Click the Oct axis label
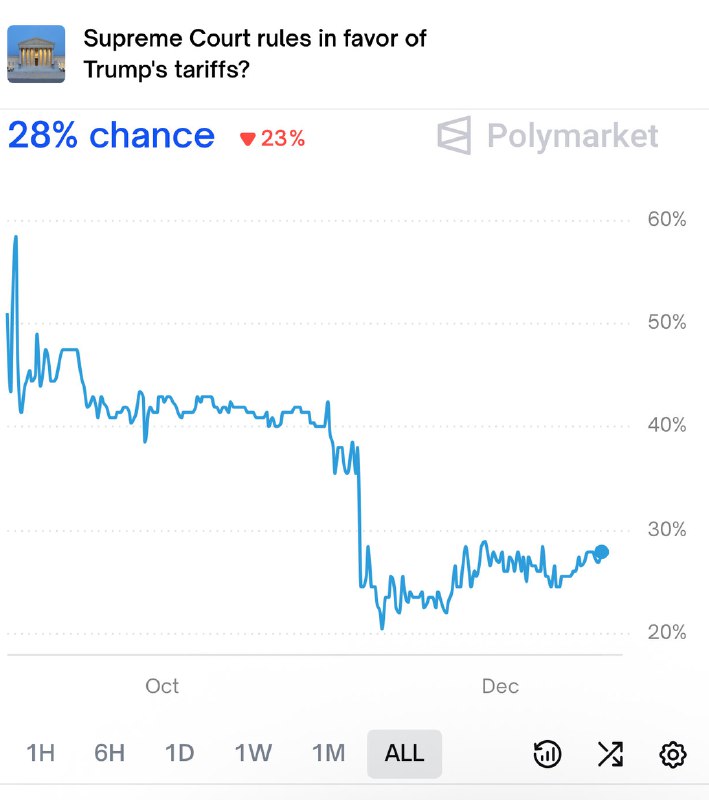 [x=162, y=686]
